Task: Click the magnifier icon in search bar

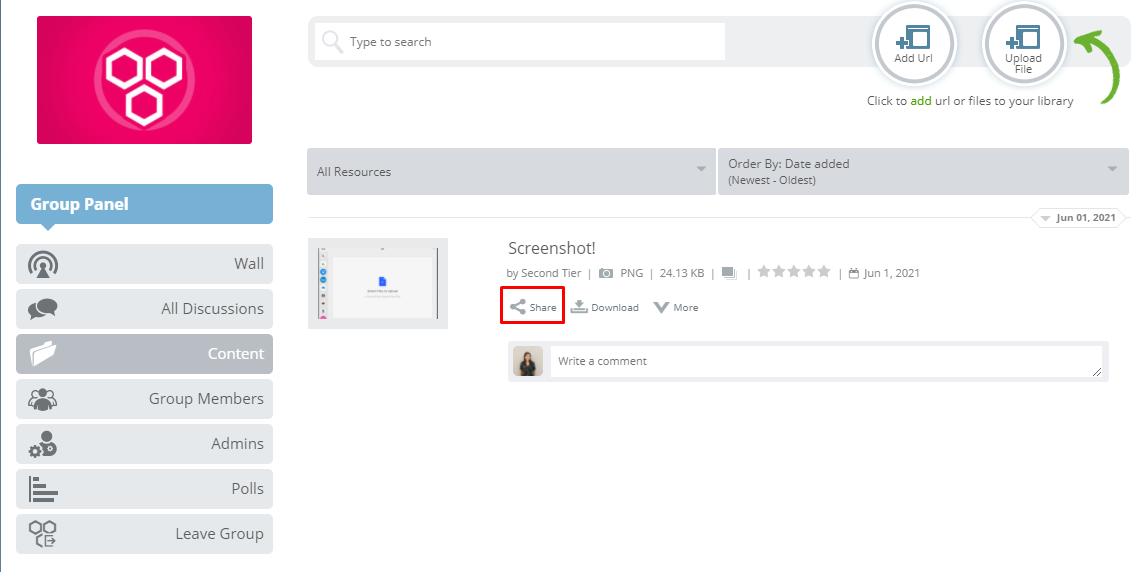Action: (332, 42)
